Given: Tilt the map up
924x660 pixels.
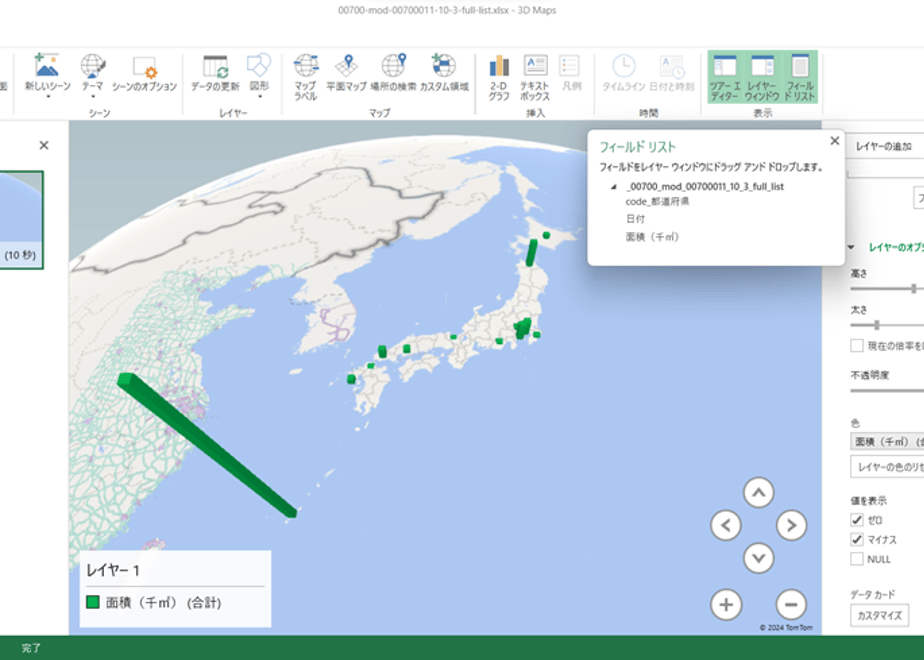Looking at the screenshot, I should (x=758, y=493).
